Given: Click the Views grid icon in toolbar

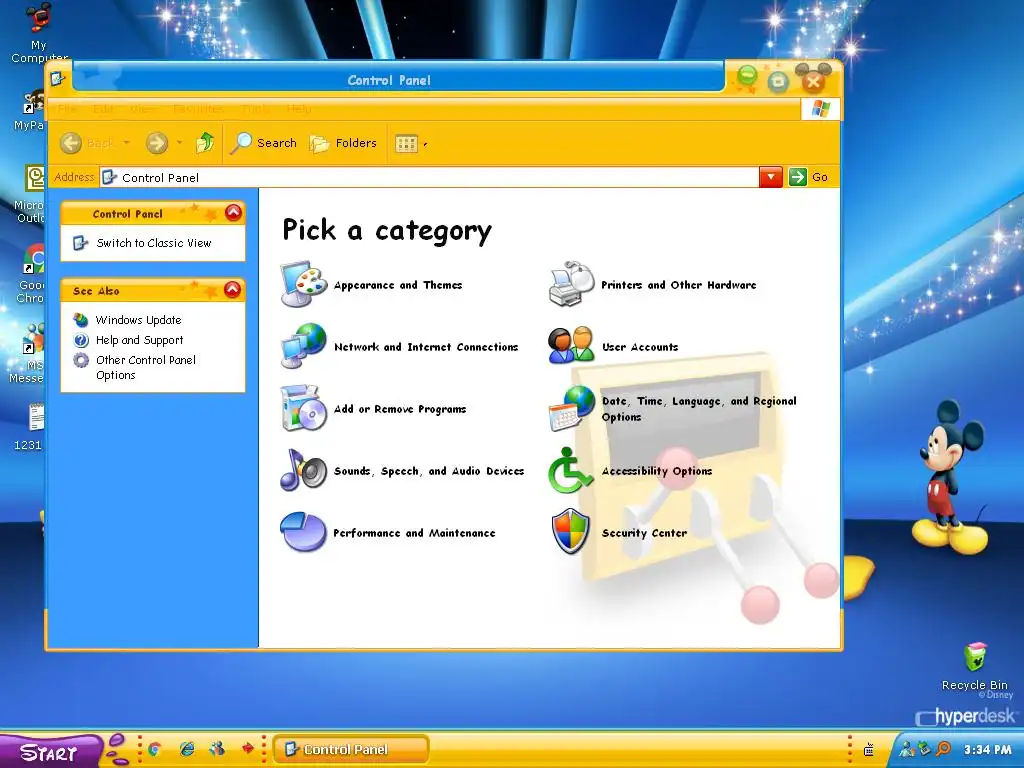Looking at the screenshot, I should click(406, 143).
